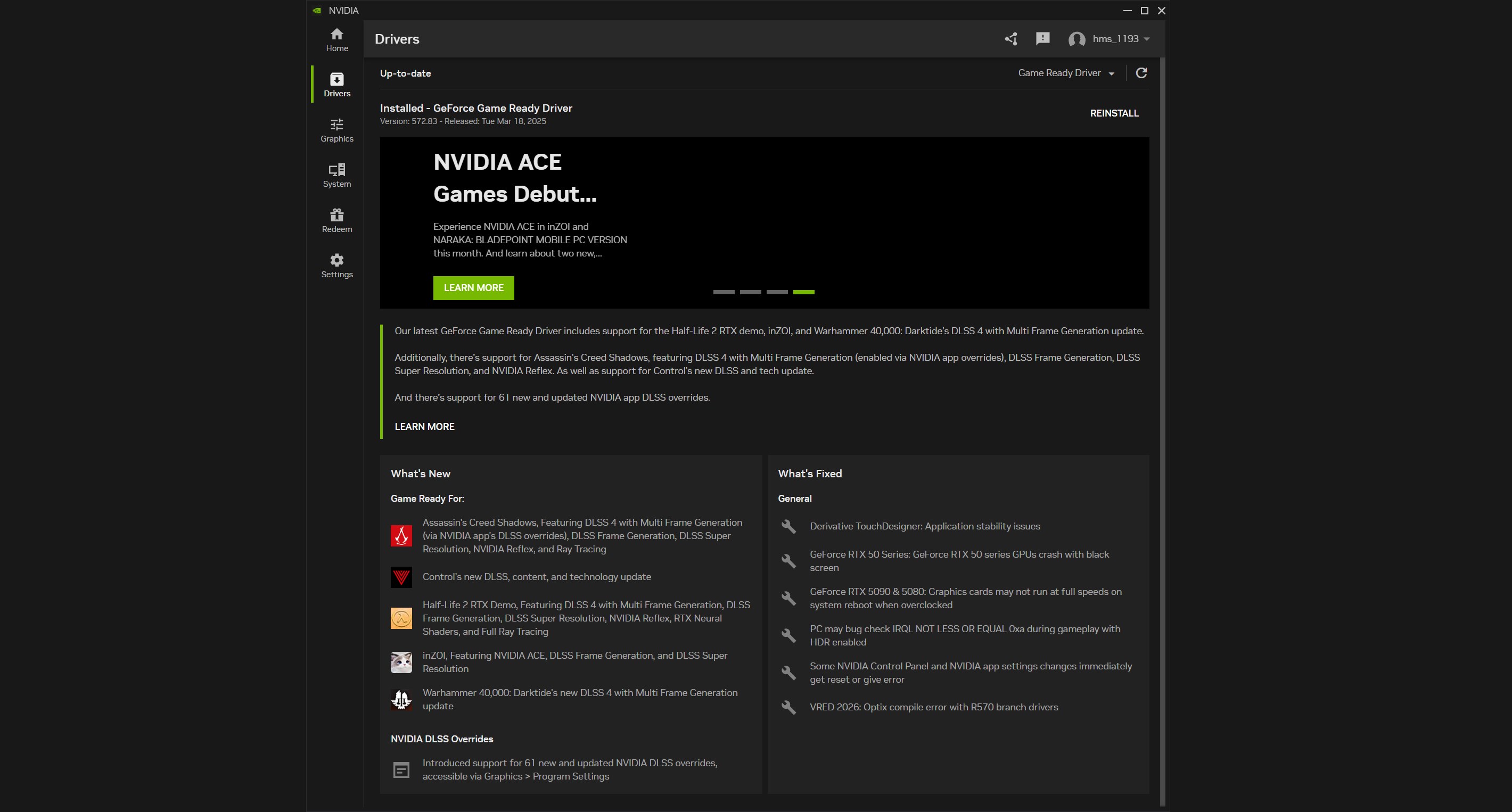Go to the System section
1512x812 pixels.
pyautogui.click(x=337, y=176)
